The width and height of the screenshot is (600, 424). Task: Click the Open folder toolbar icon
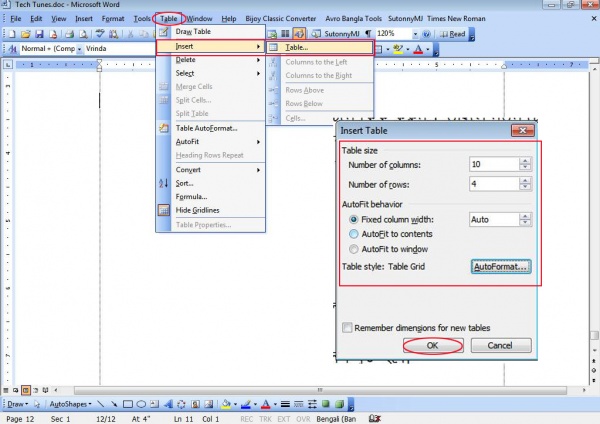25,34
